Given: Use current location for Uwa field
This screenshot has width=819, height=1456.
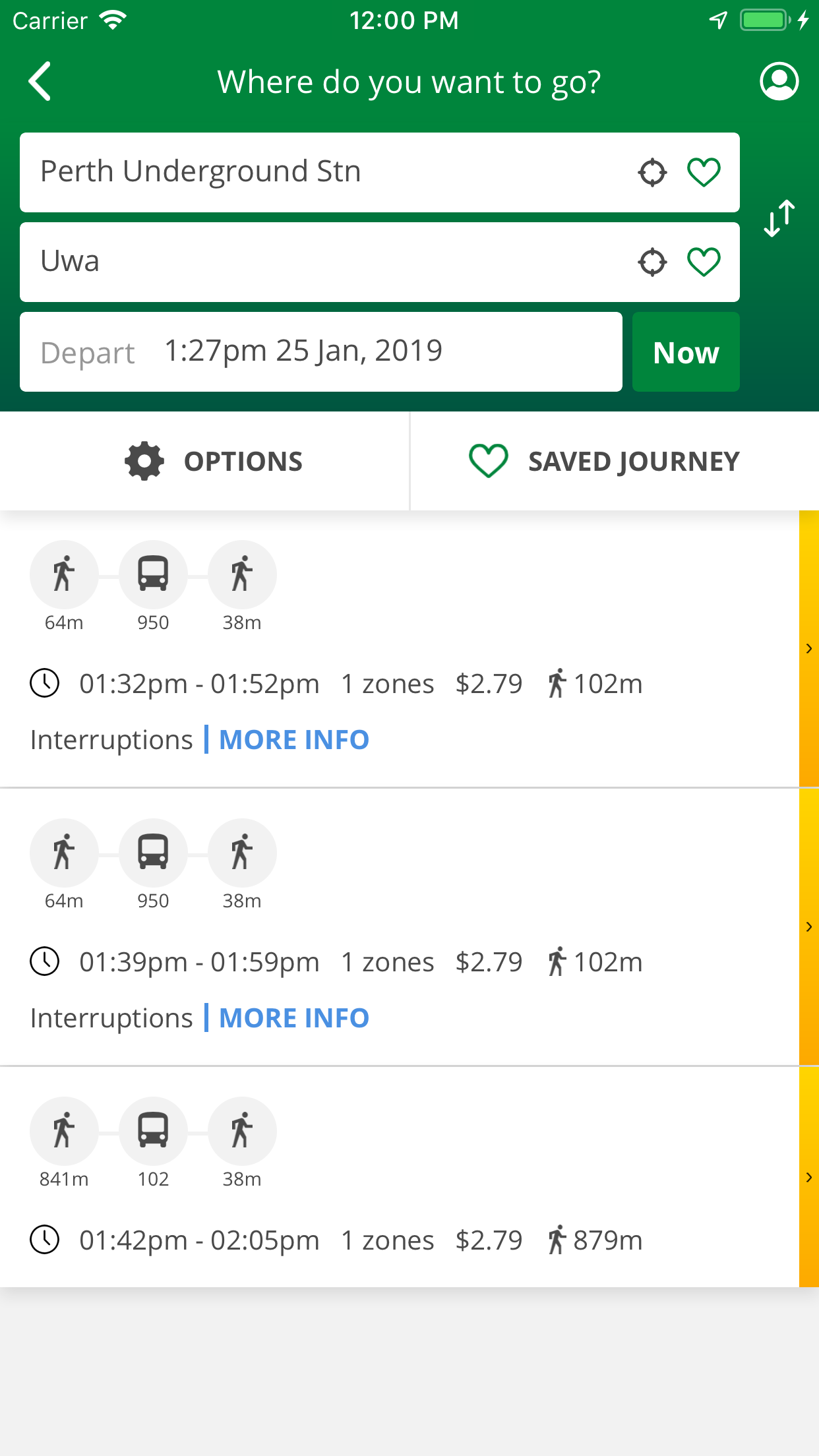Looking at the screenshot, I should (652, 262).
